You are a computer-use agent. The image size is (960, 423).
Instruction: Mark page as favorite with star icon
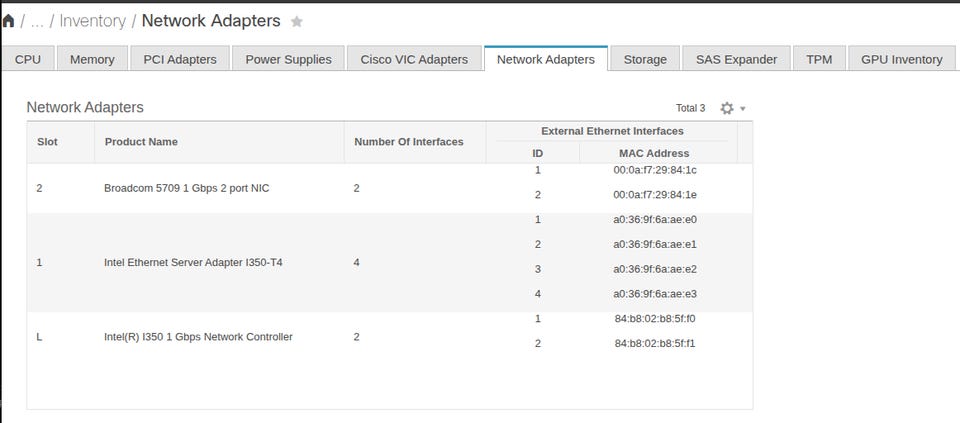296,21
